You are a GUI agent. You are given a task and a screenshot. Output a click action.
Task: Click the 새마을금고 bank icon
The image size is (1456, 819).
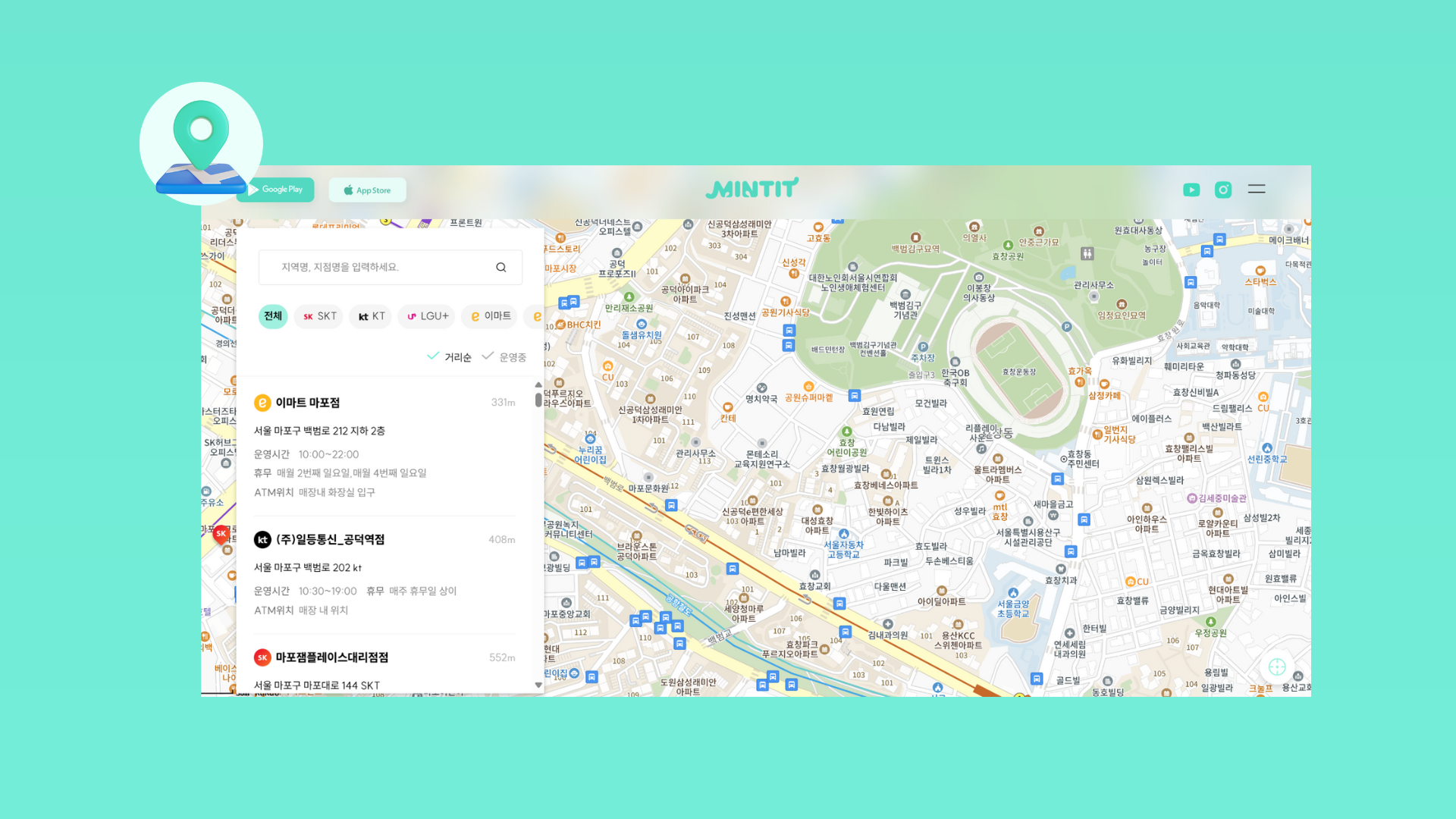click(1053, 516)
